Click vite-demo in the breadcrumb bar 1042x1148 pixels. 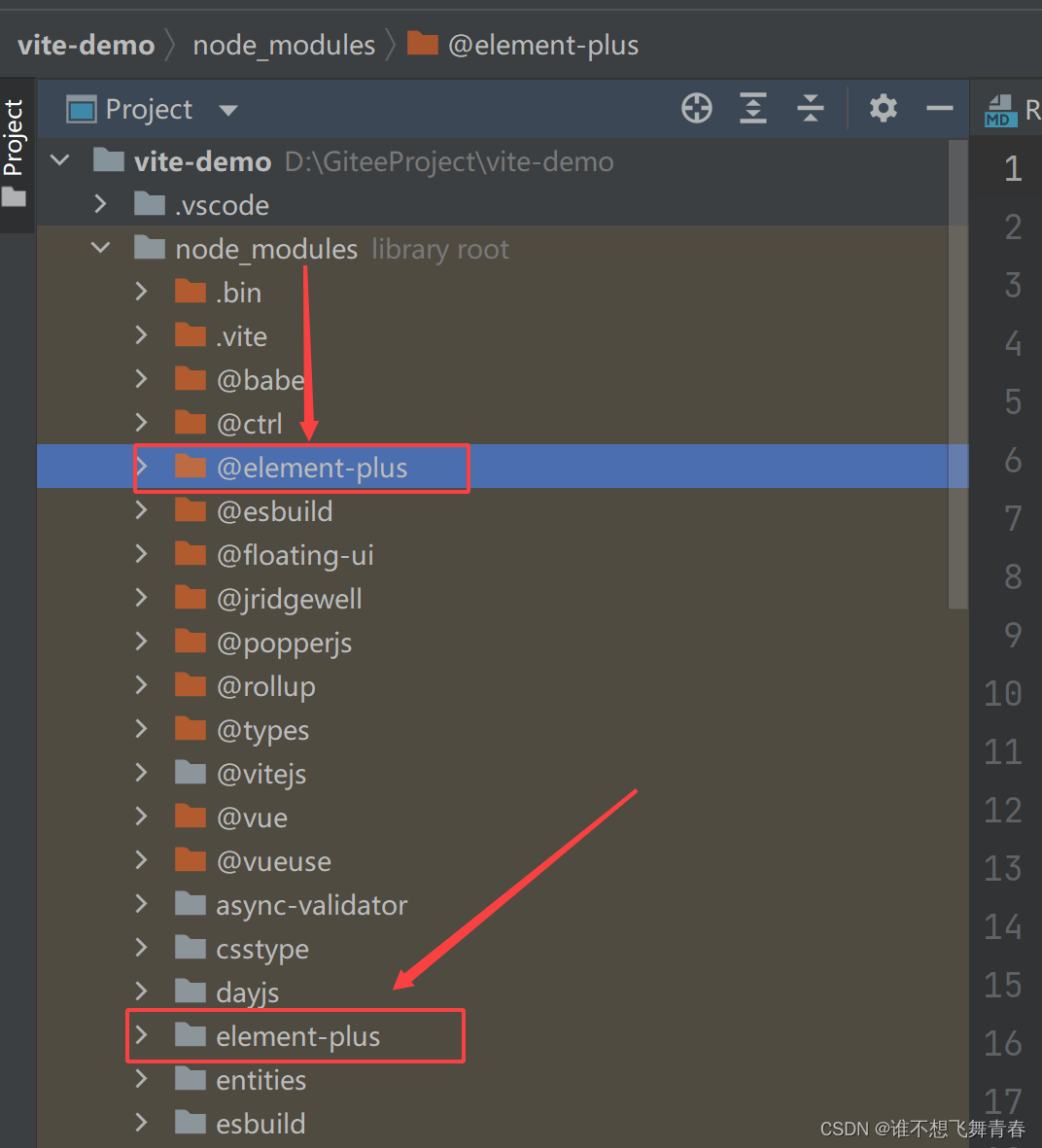coord(86,44)
